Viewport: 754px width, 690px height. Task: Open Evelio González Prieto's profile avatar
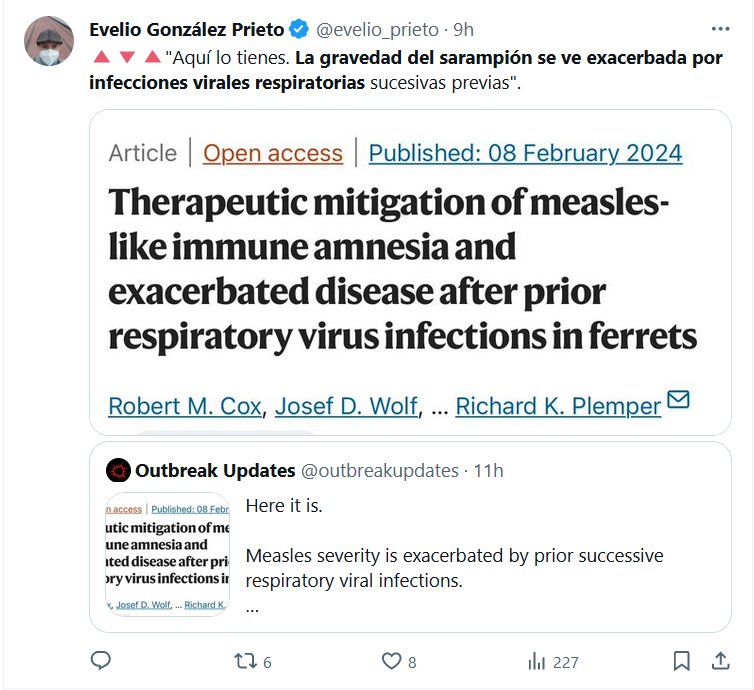coord(48,42)
